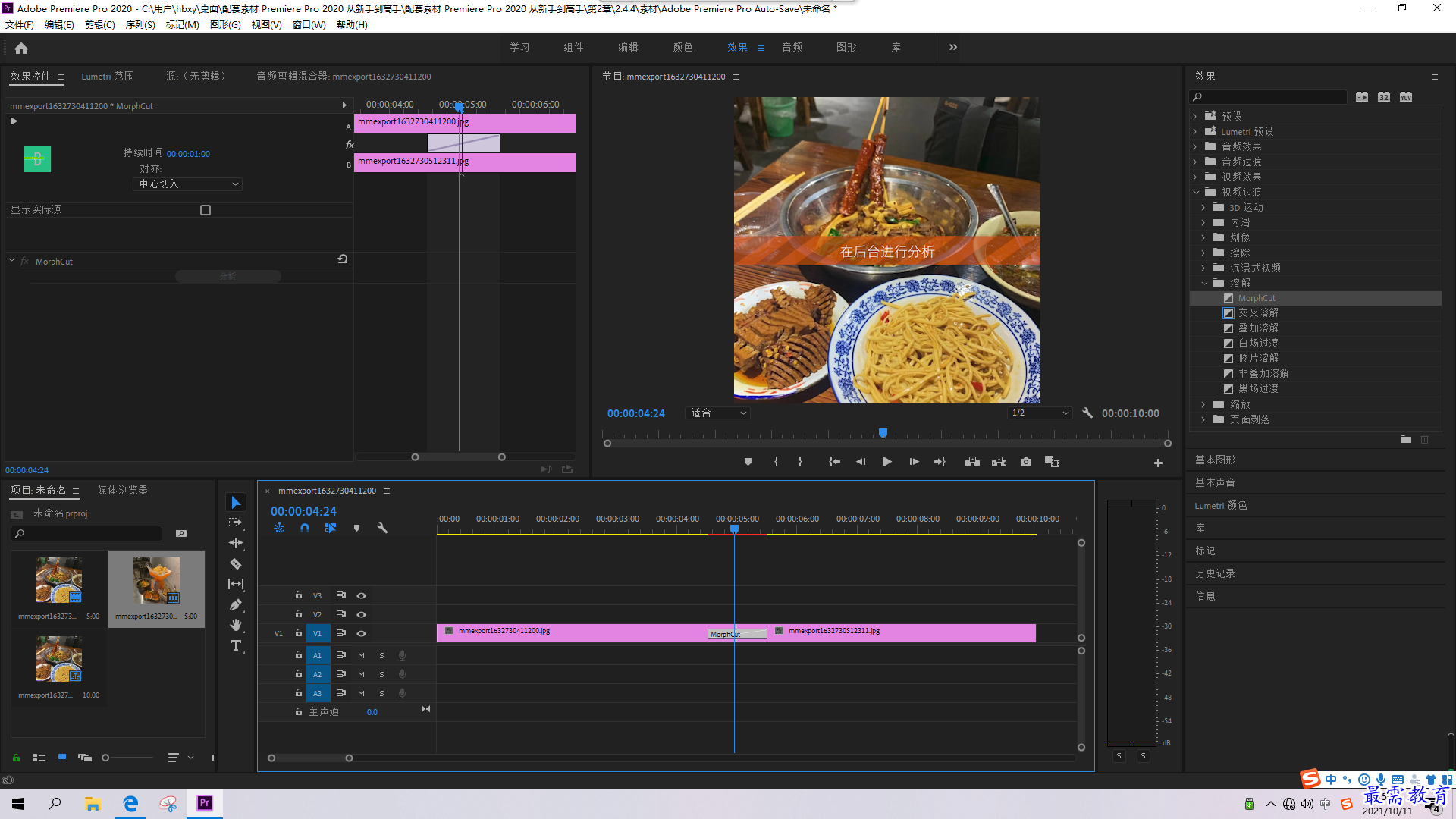Select the Hand tool

pyautogui.click(x=236, y=625)
